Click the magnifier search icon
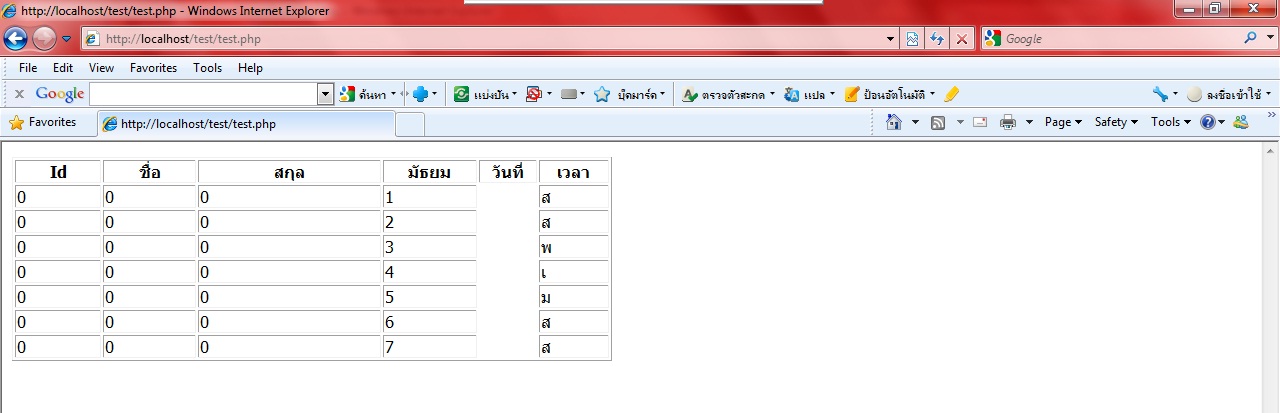The width and height of the screenshot is (1280, 413). coord(1251,38)
